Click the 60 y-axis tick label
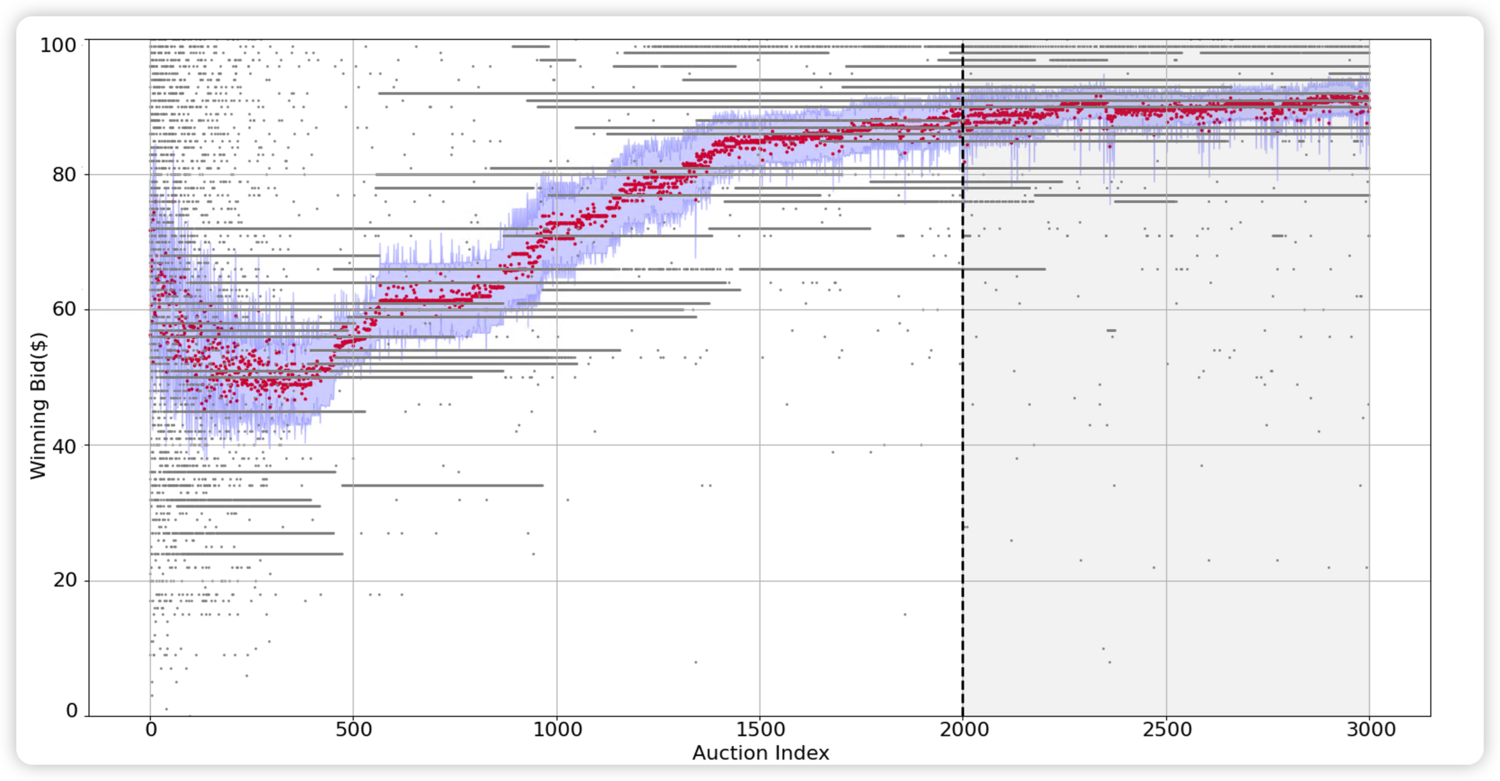This screenshot has height=781, width=1500. pos(66,310)
